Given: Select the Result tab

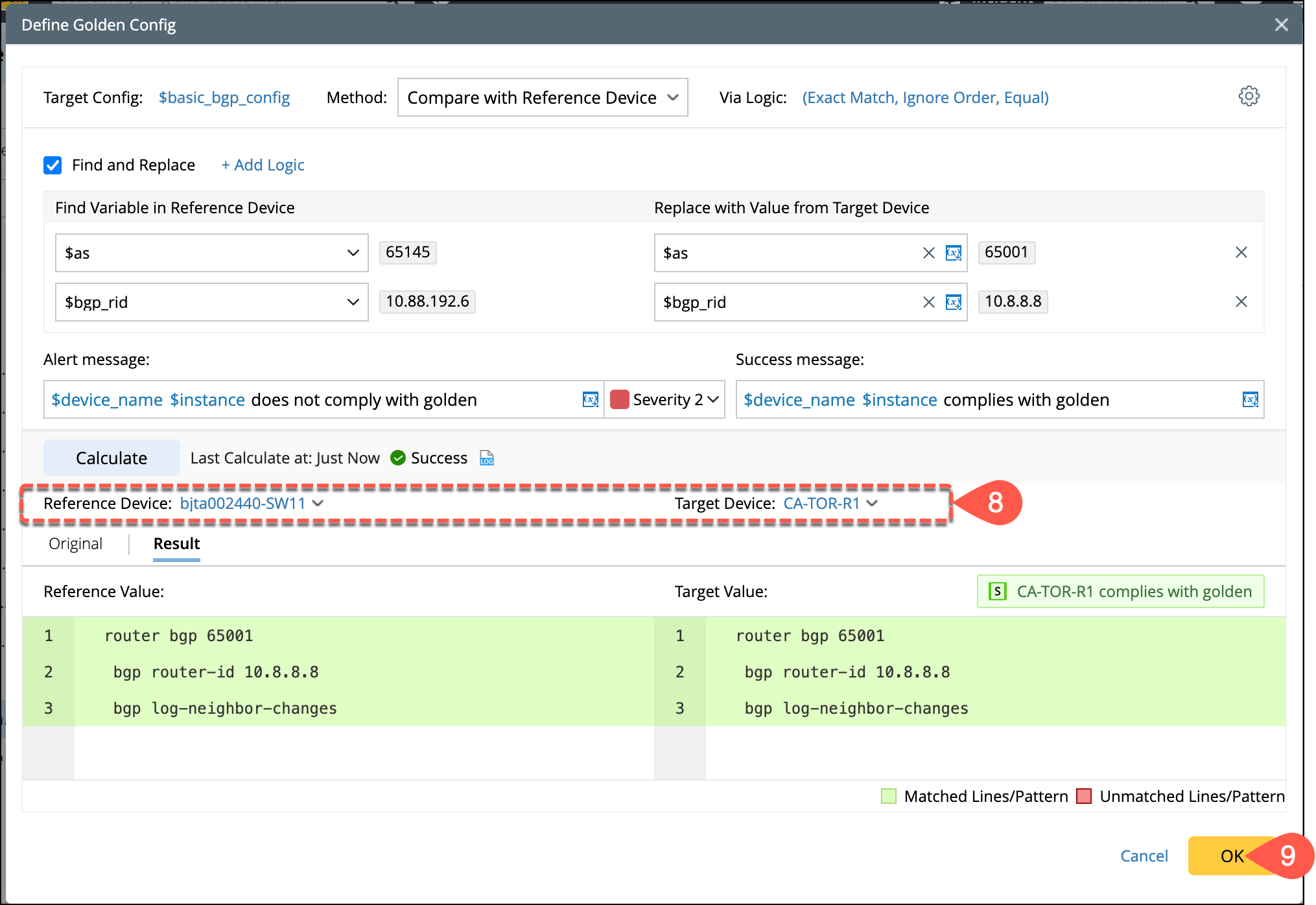Looking at the screenshot, I should tap(176, 544).
